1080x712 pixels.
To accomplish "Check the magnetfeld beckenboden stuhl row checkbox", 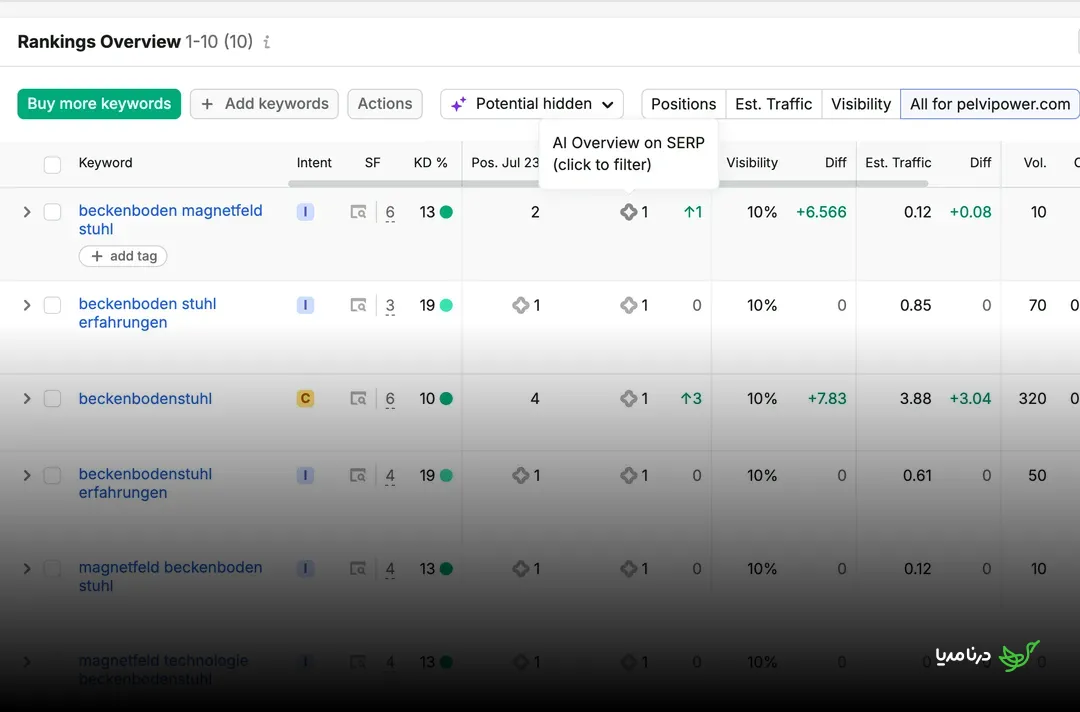I will pyautogui.click(x=52, y=569).
